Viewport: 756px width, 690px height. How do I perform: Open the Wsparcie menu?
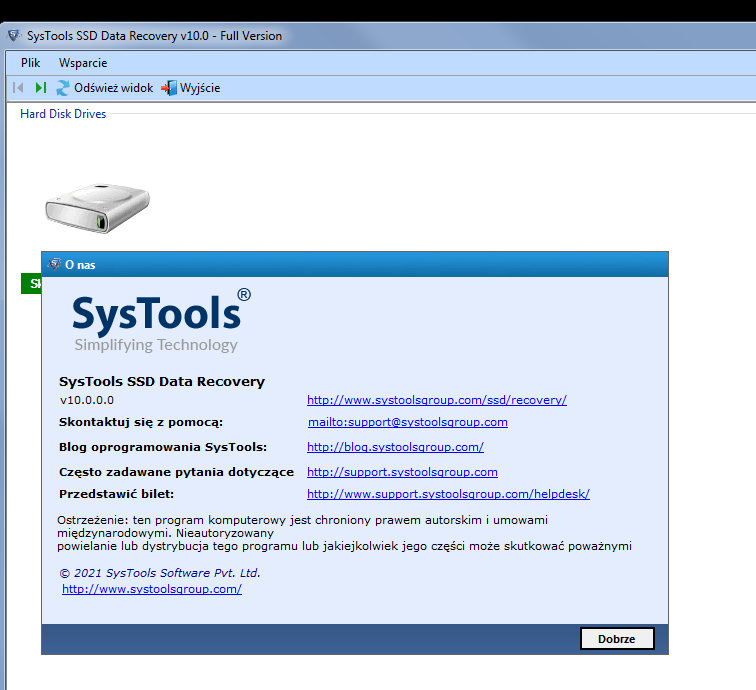pyautogui.click(x=83, y=63)
